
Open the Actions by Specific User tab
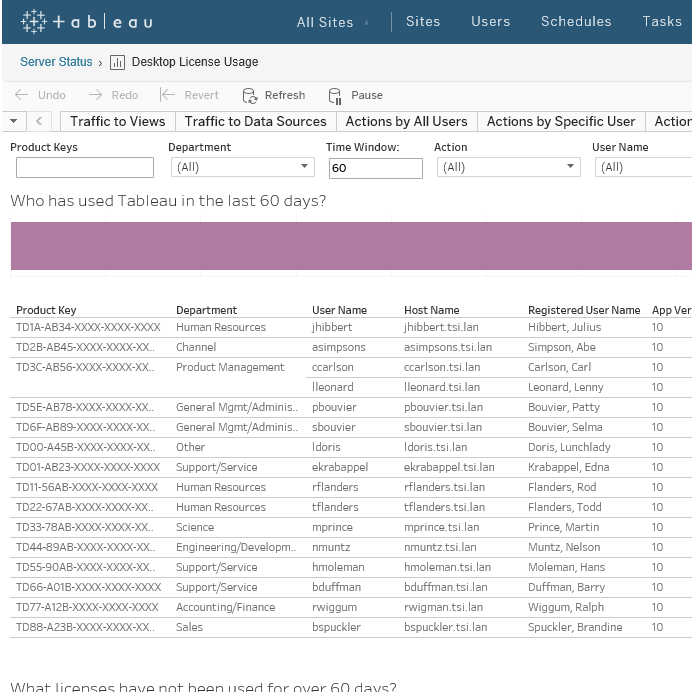(x=560, y=121)
